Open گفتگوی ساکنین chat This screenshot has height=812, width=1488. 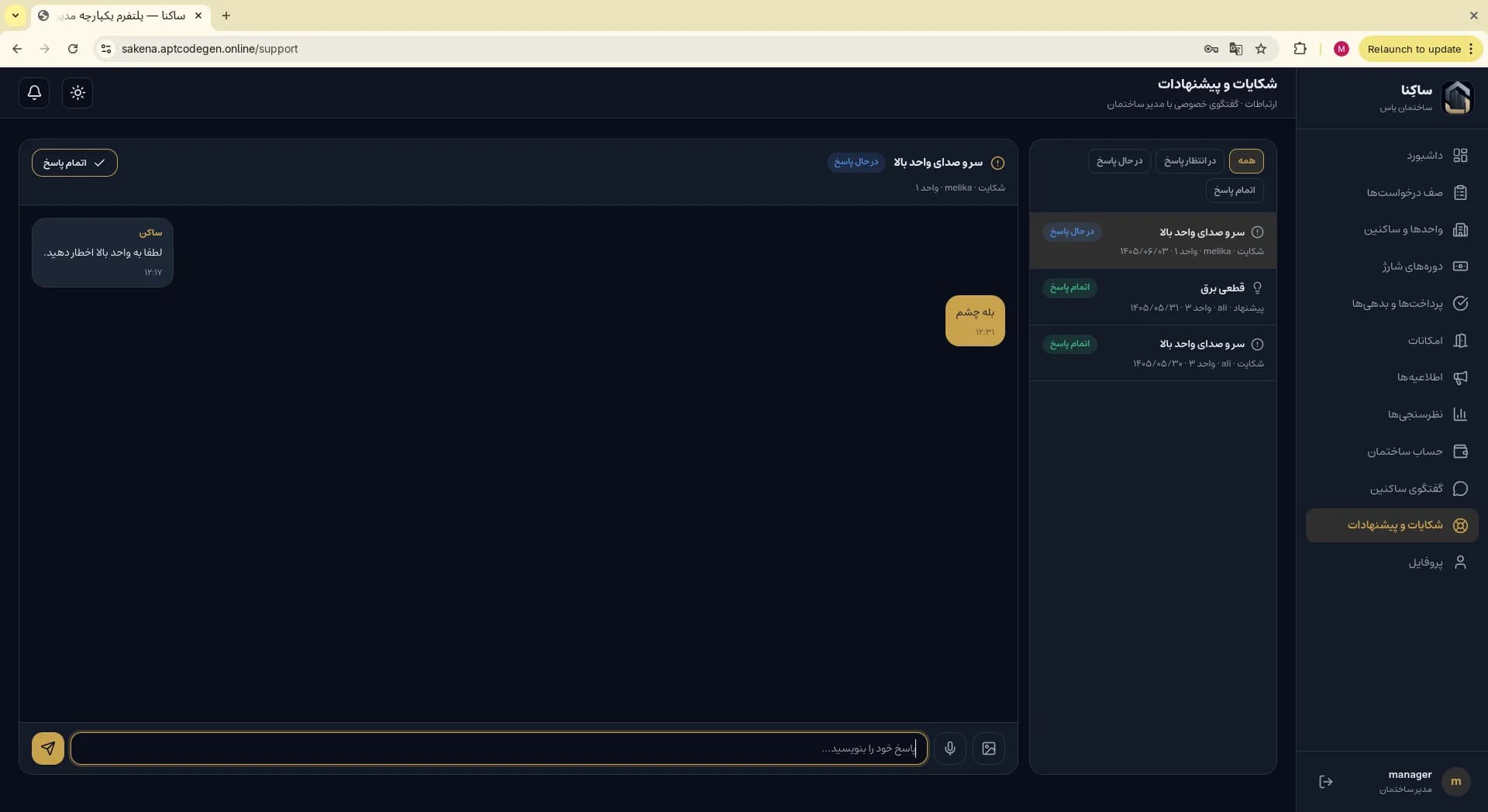1392,489
